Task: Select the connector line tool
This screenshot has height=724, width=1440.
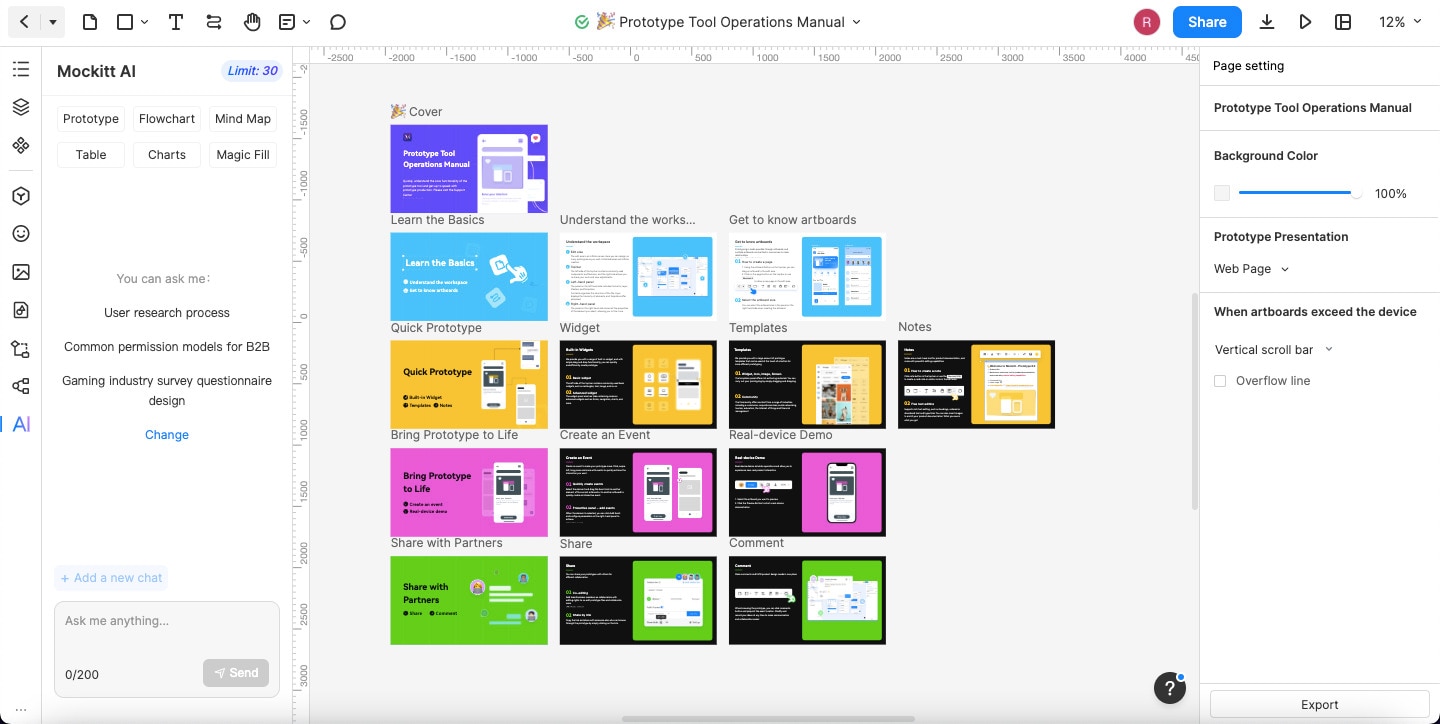Action: (213, 22)
